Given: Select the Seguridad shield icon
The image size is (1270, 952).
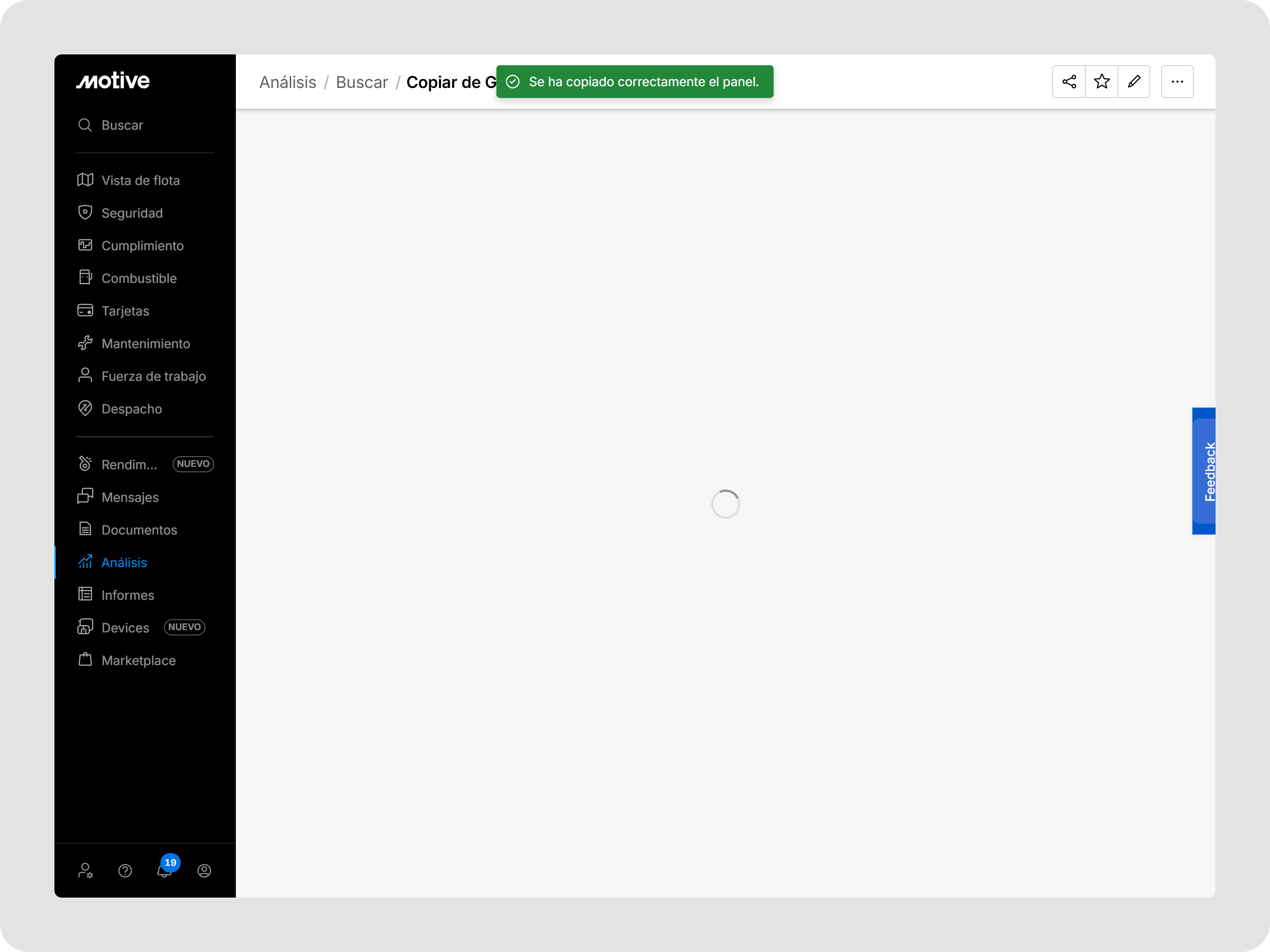Looking at the screenshot, I should click(85, 212).
